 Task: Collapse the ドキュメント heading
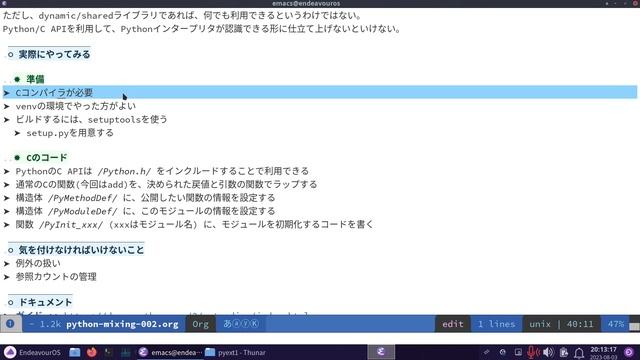(x=45, y=302)
